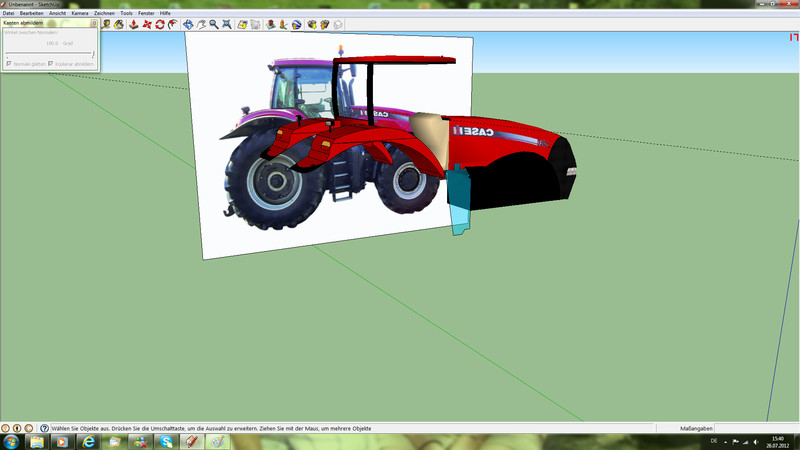
Task: Click the DE language indicator
Action: (714, 441)
